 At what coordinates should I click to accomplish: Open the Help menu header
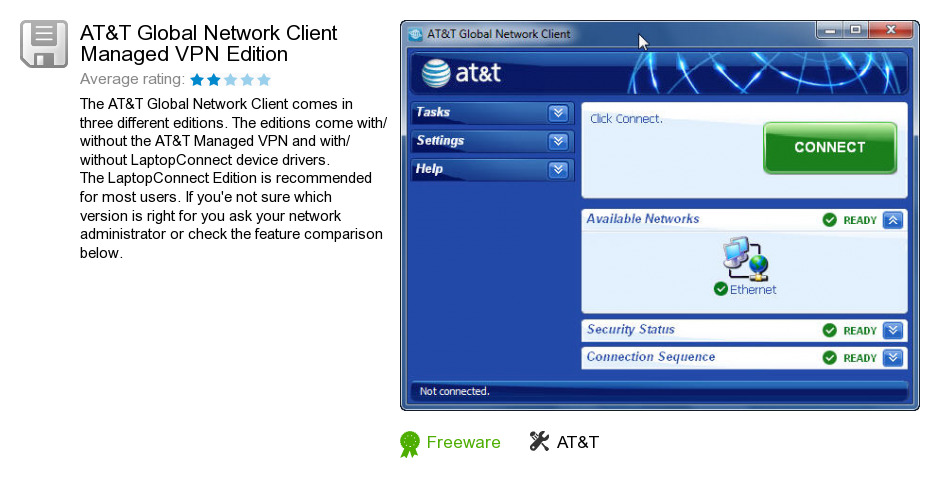coord(492,170)
